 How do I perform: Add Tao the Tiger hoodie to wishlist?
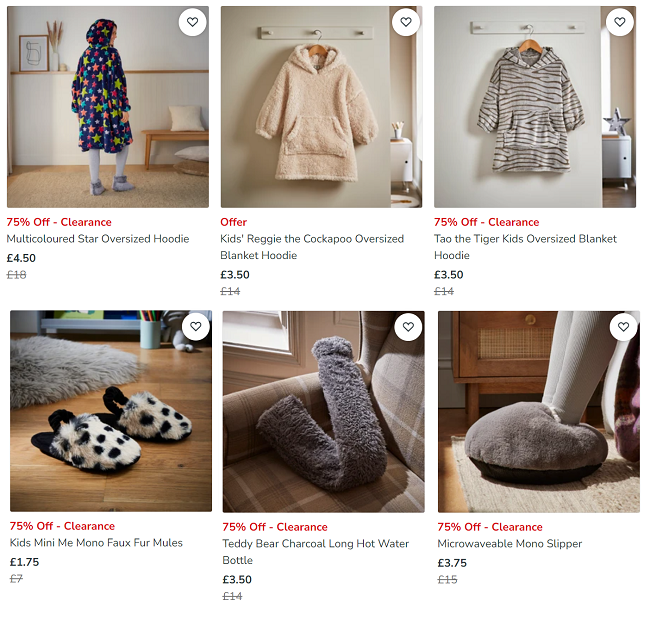click(x=620, y=22)
